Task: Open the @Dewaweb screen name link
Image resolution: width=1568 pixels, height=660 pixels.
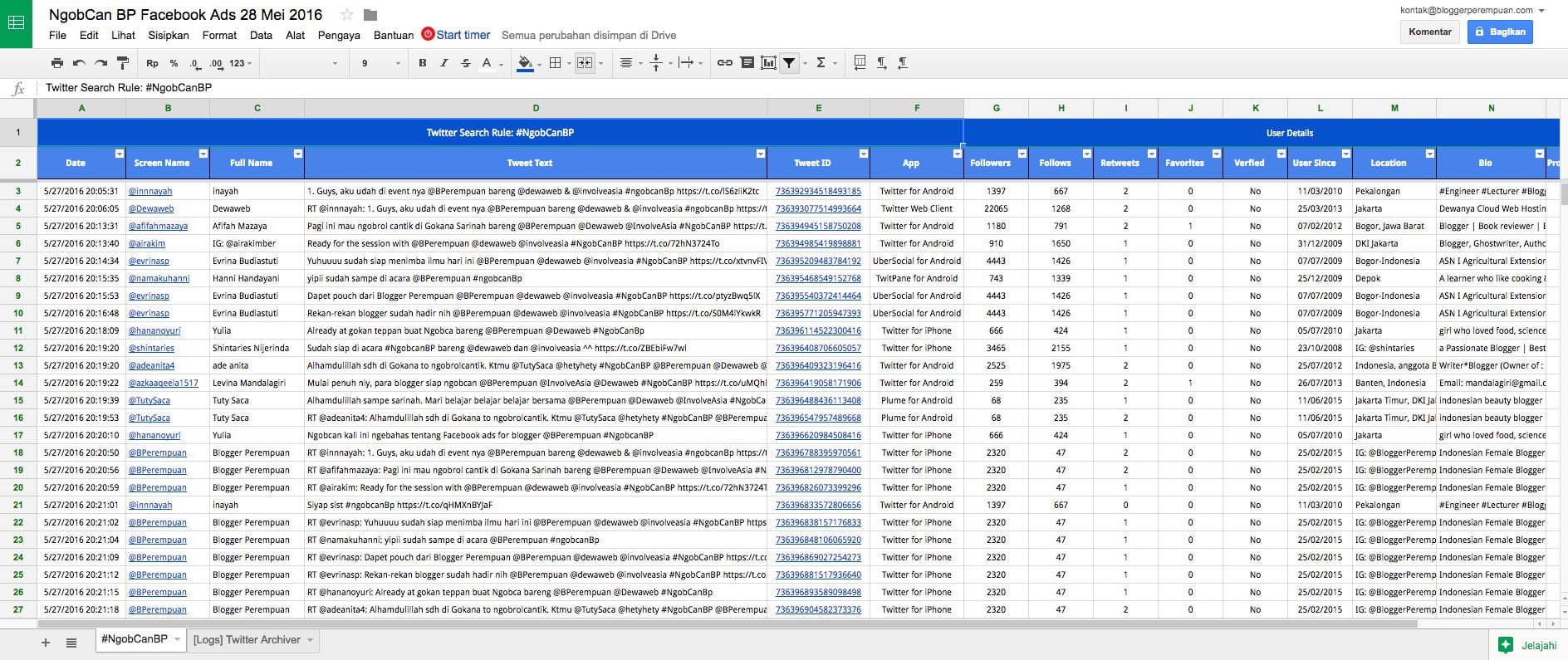Action: (x=151, y=208)
